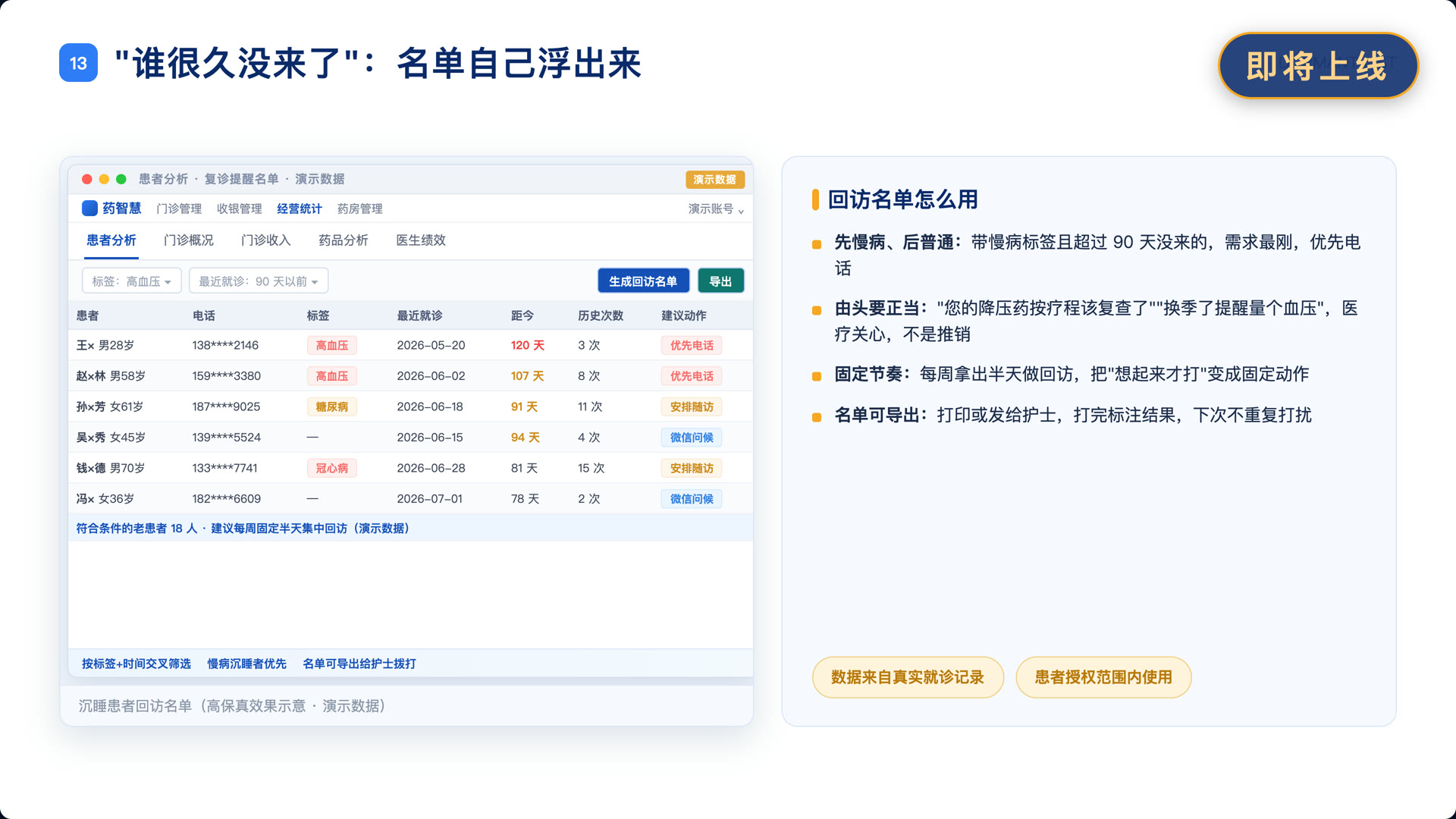
Task: Click the 120 天 value
Action: (528, 346)
